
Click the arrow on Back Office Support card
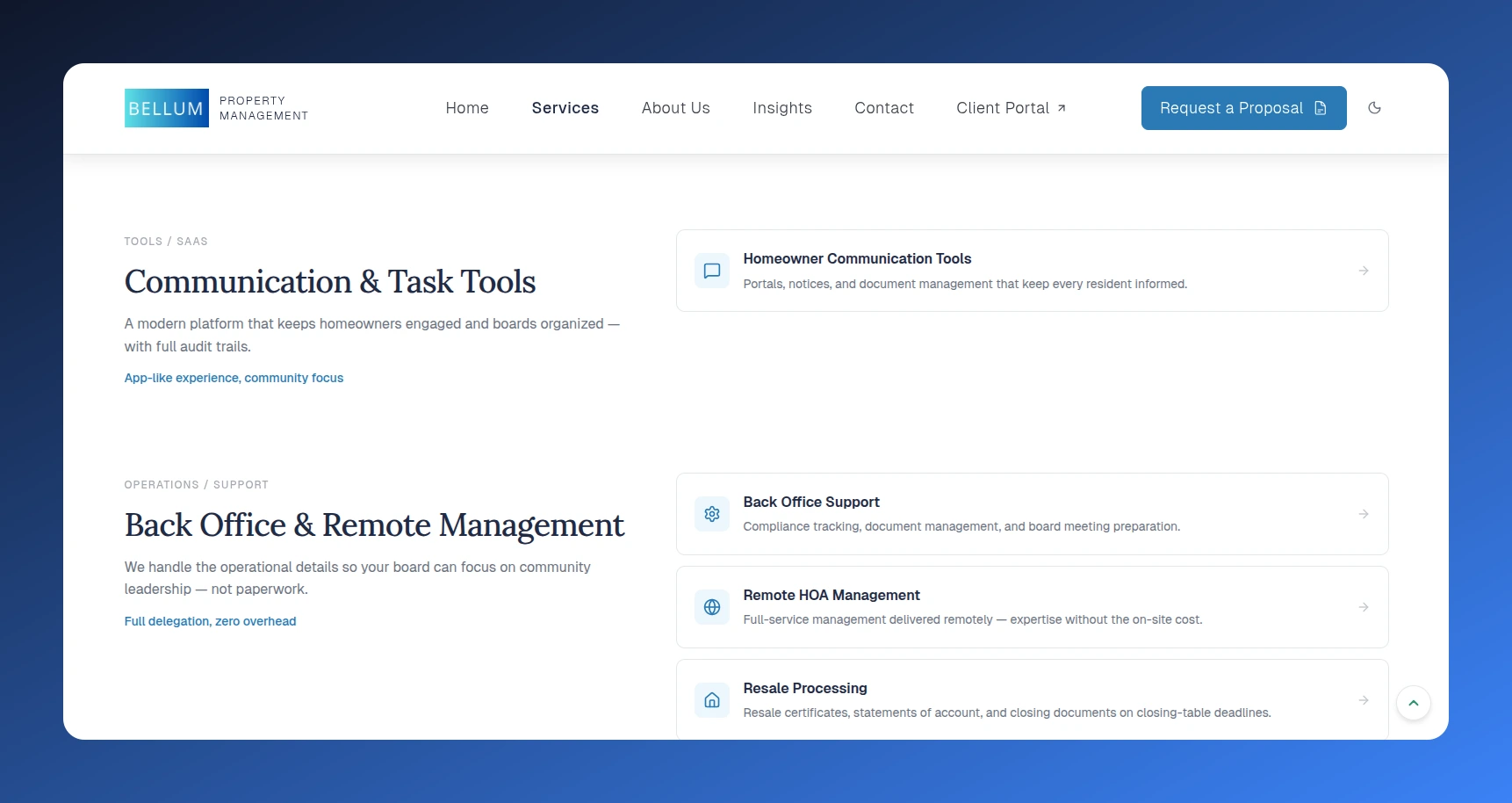pyautogui.click(x=1364, y=514)
